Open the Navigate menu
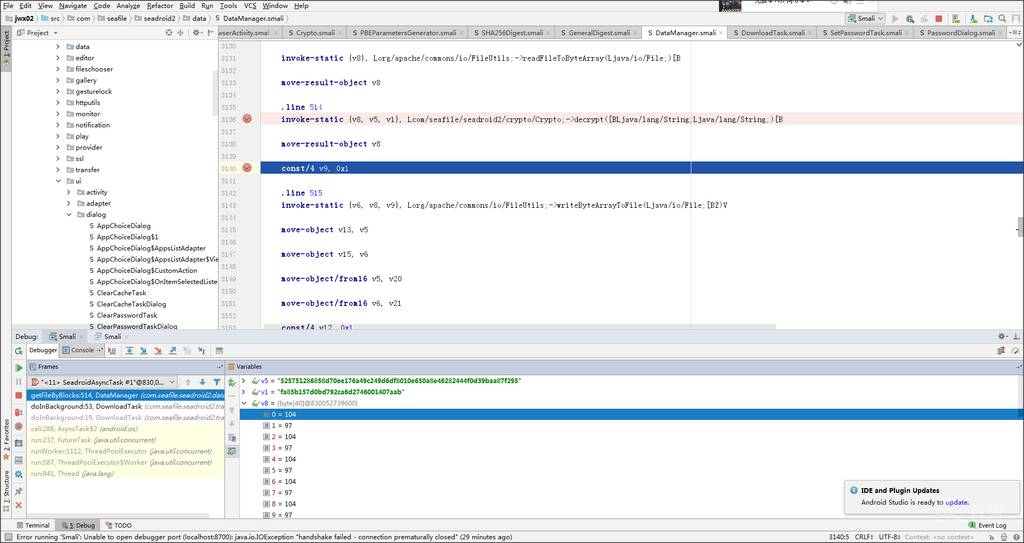1024x543 pixels. (72, 5)
